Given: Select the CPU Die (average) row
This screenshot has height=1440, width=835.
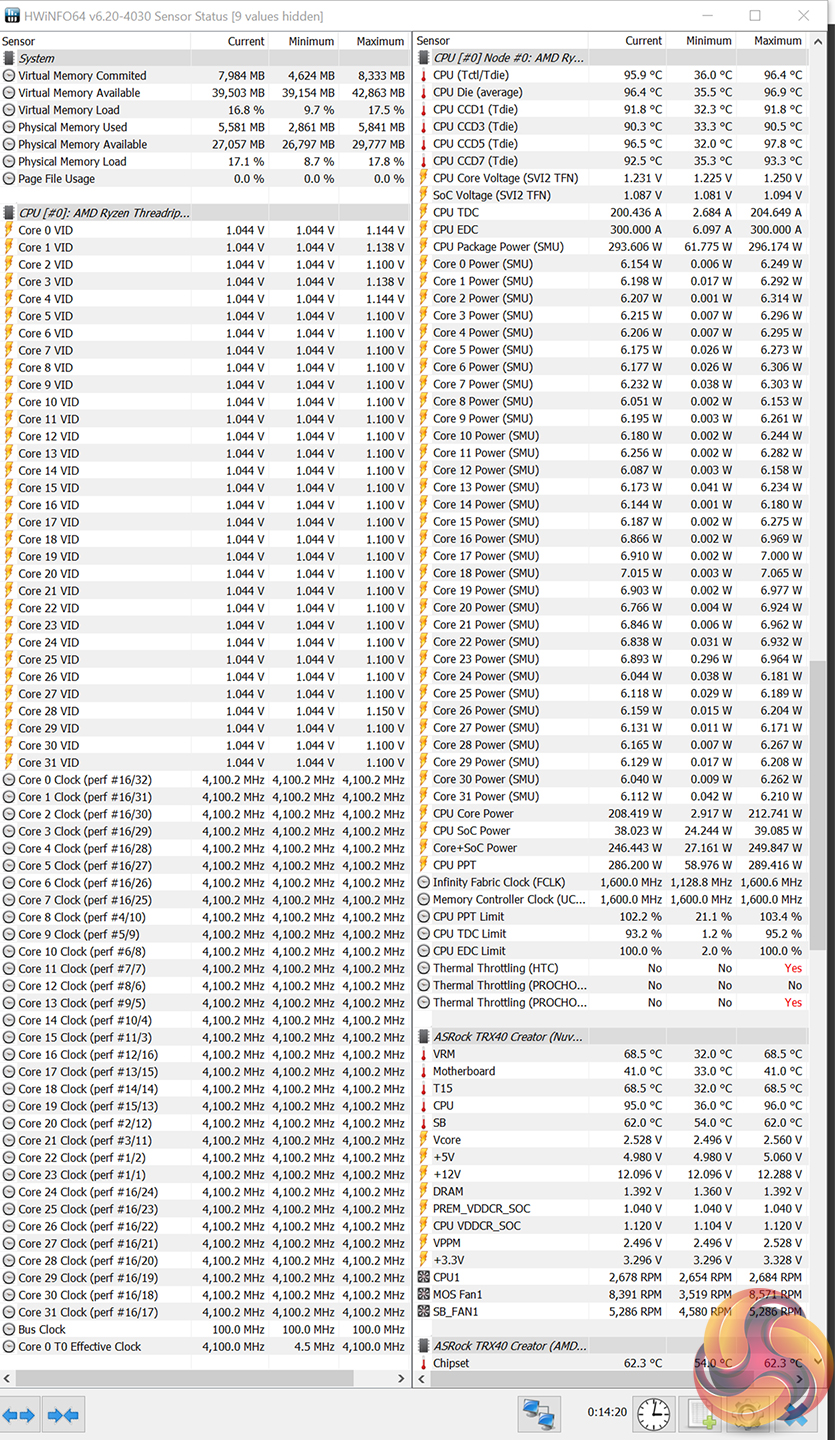Looking at the screenshot, I should point(611,92).
